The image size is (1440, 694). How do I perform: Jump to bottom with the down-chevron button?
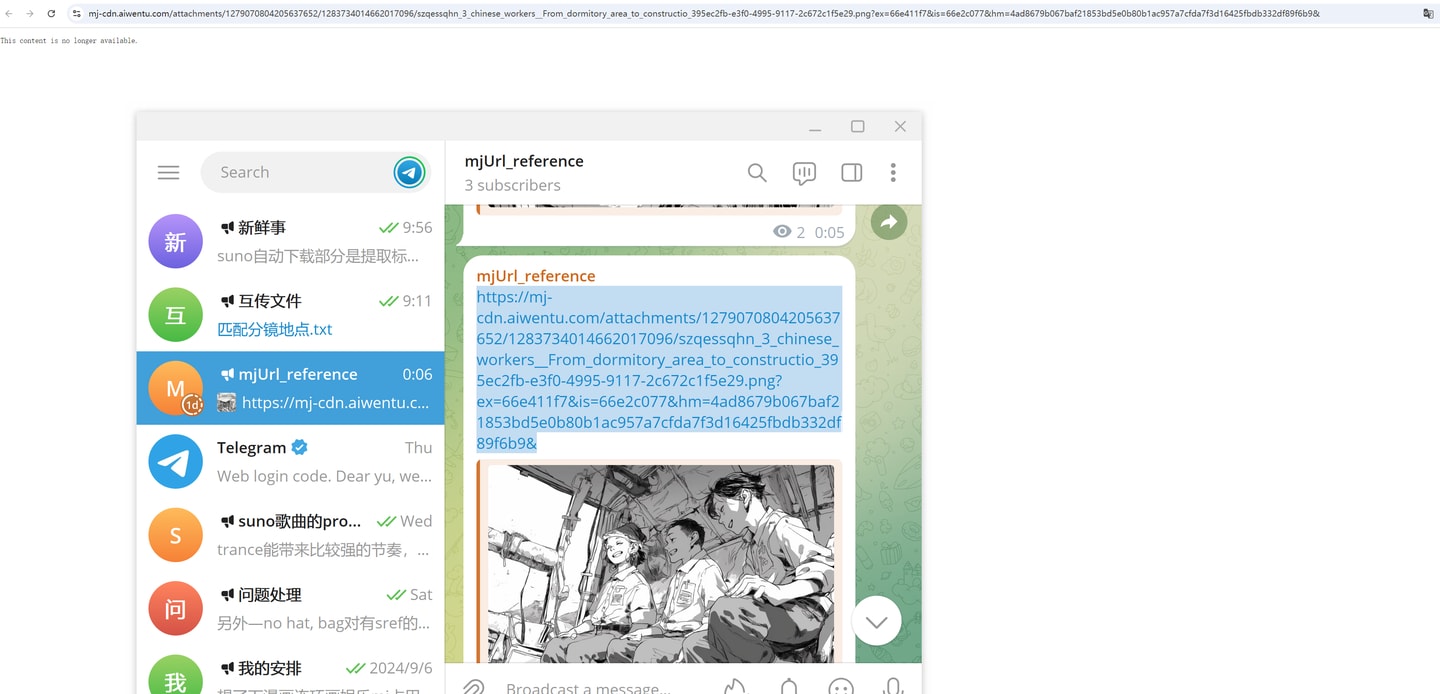(876, 622)
